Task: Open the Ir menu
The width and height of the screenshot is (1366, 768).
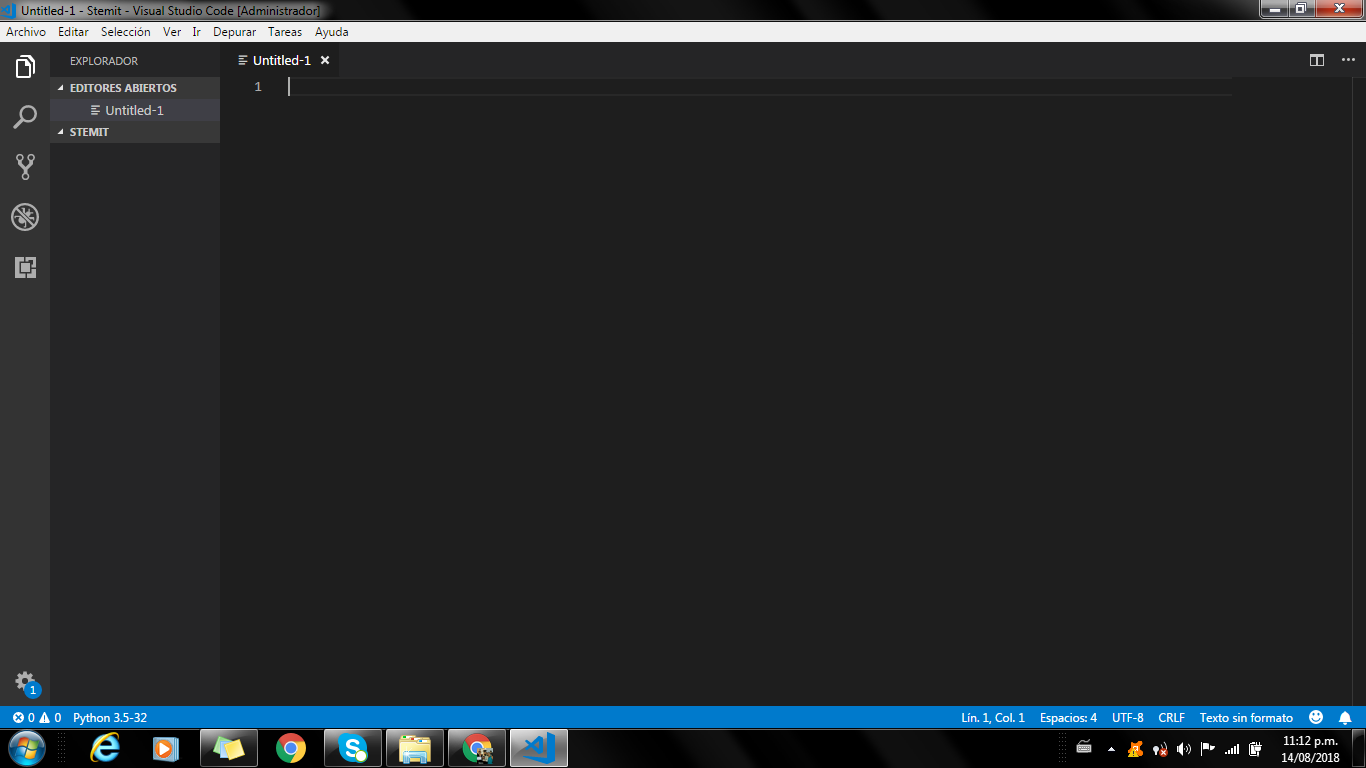Action: (x=197, y=32)
